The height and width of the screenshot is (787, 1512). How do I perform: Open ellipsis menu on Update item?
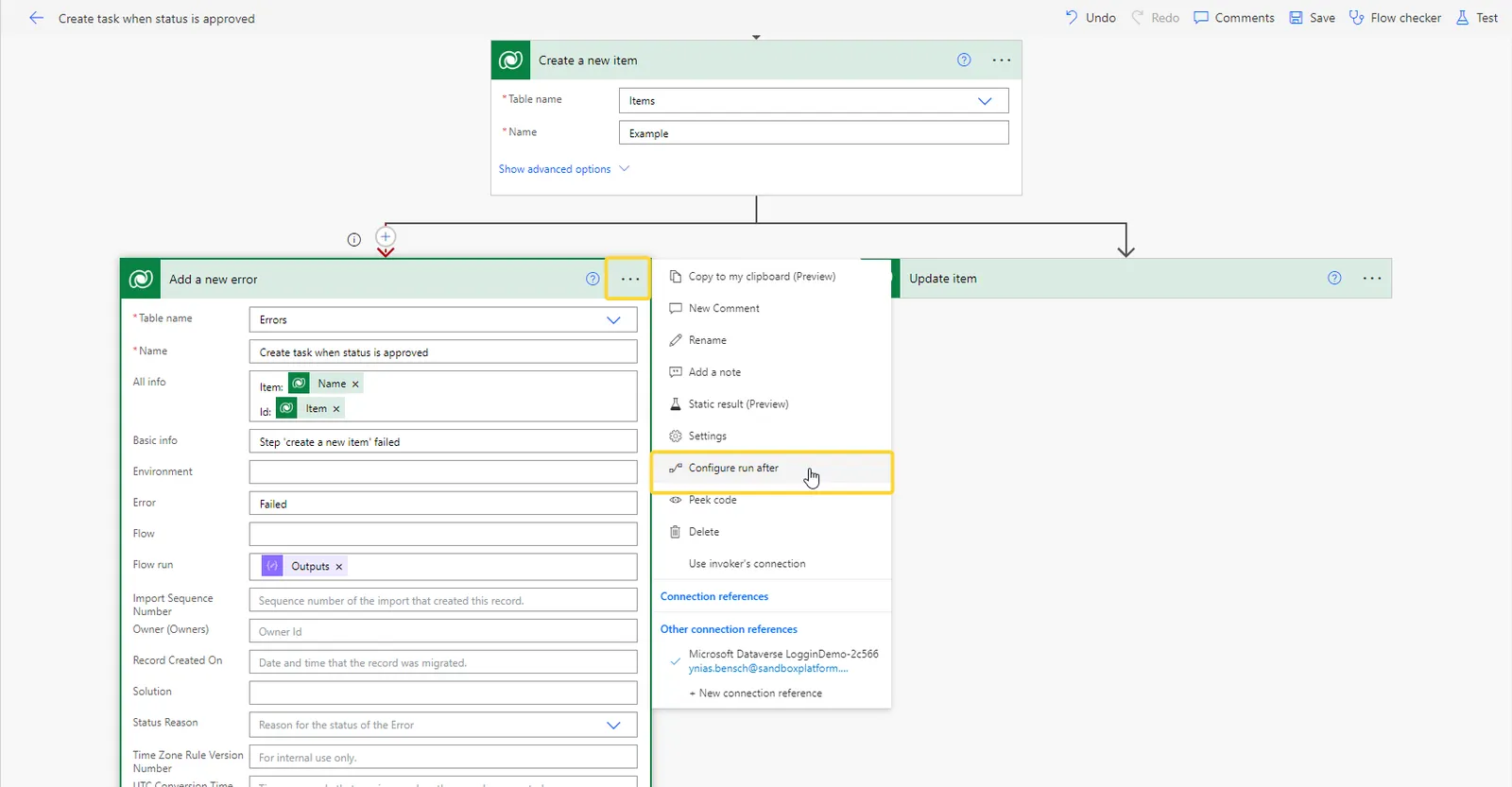point(1372,278)
